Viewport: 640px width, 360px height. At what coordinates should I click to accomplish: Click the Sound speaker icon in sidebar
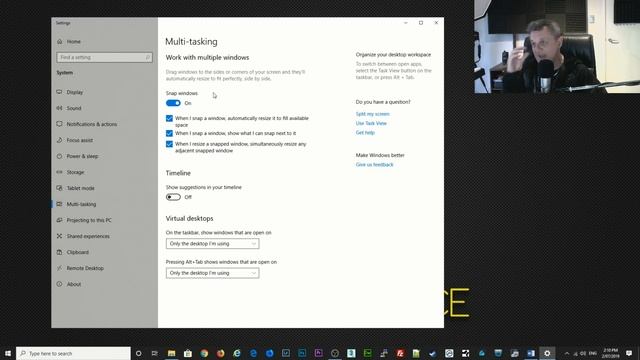point(60,108)
